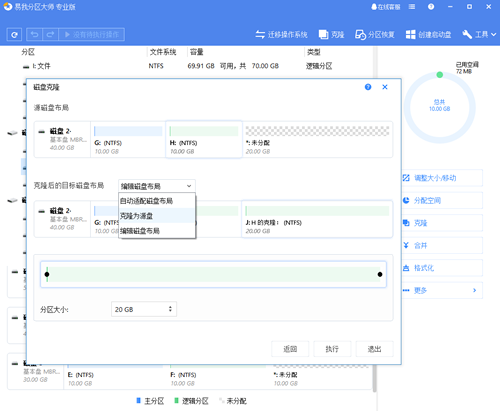Open 分区恢复 partition recovery tool
500x411 pixels.
click(375, 35)
